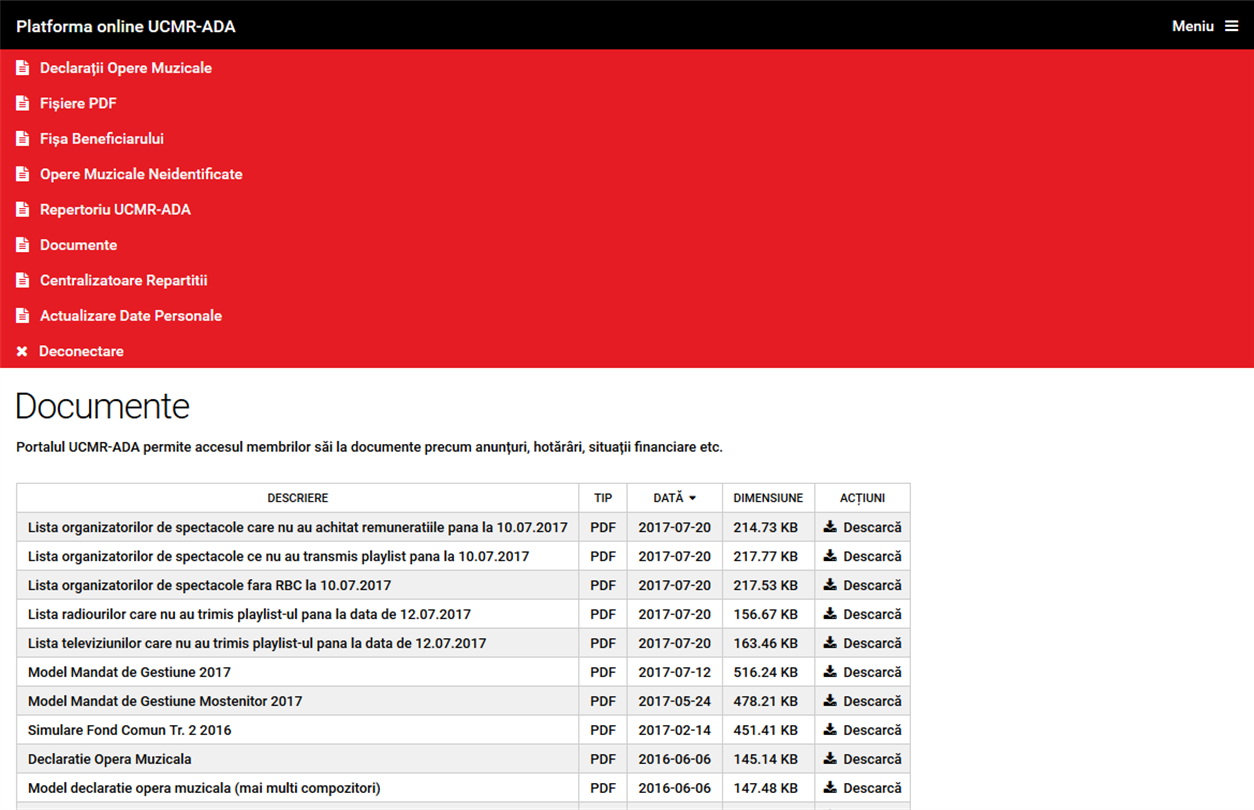Click size value '163.46 KB'
Viewport: 1254px width, 810px height.
[768, 643]
